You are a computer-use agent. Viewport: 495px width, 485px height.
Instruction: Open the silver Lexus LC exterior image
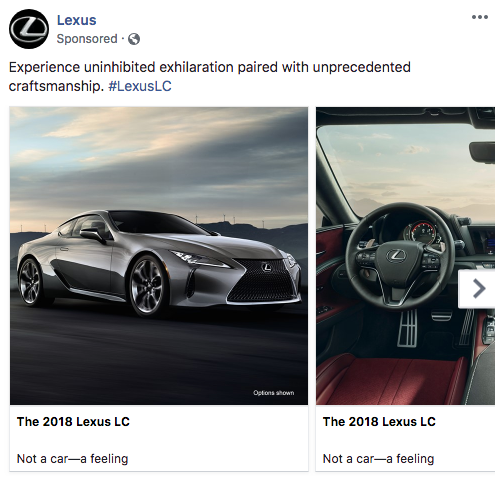pos(159,256)
